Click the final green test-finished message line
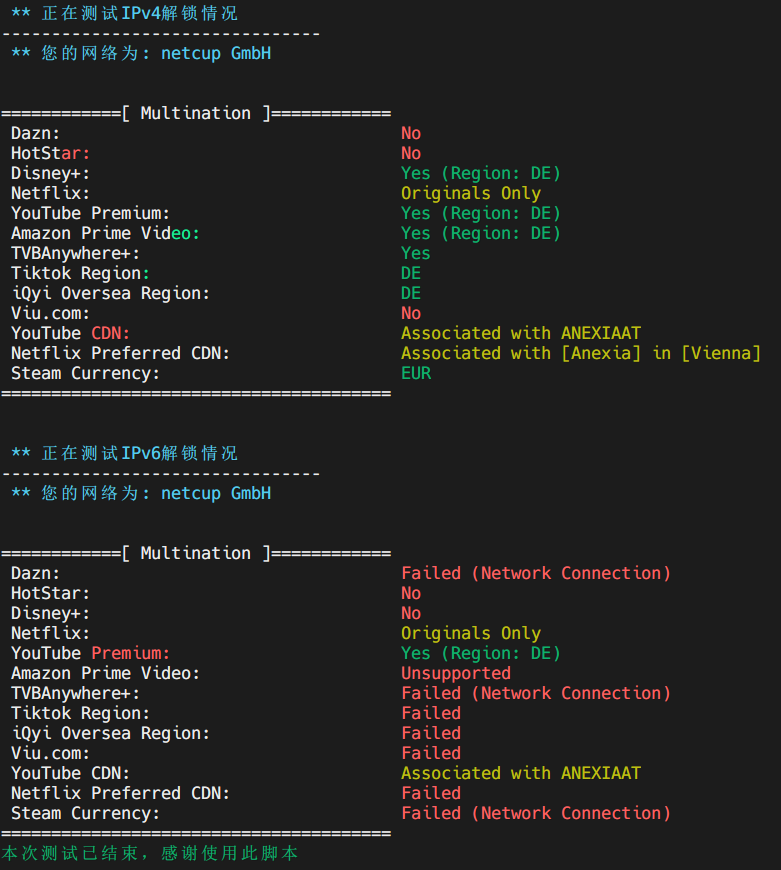Viewport: 781px width, 870px height. [150, 853]
